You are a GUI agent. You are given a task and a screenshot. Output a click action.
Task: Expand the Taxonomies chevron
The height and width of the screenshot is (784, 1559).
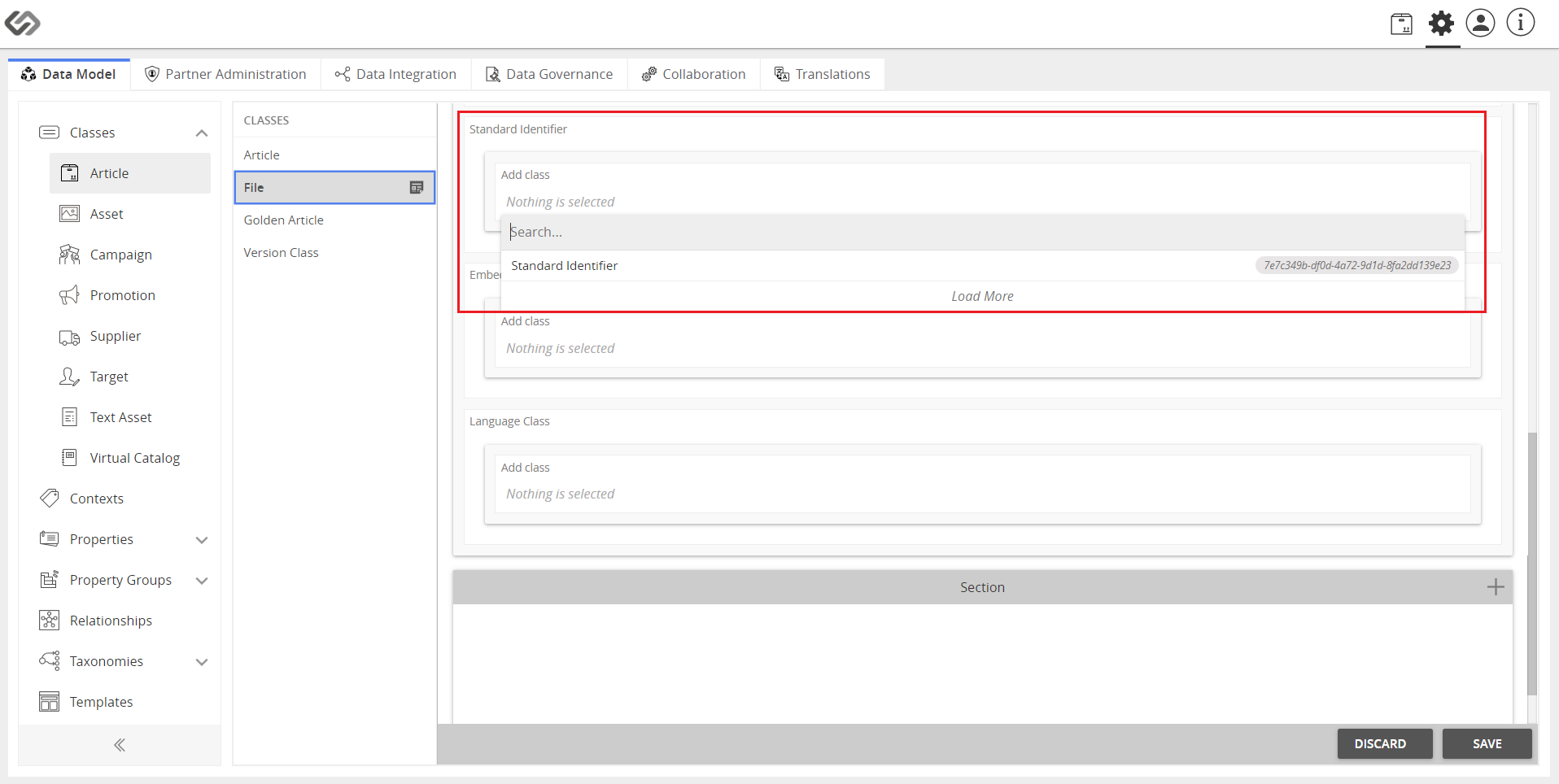[x=202, y=662]
